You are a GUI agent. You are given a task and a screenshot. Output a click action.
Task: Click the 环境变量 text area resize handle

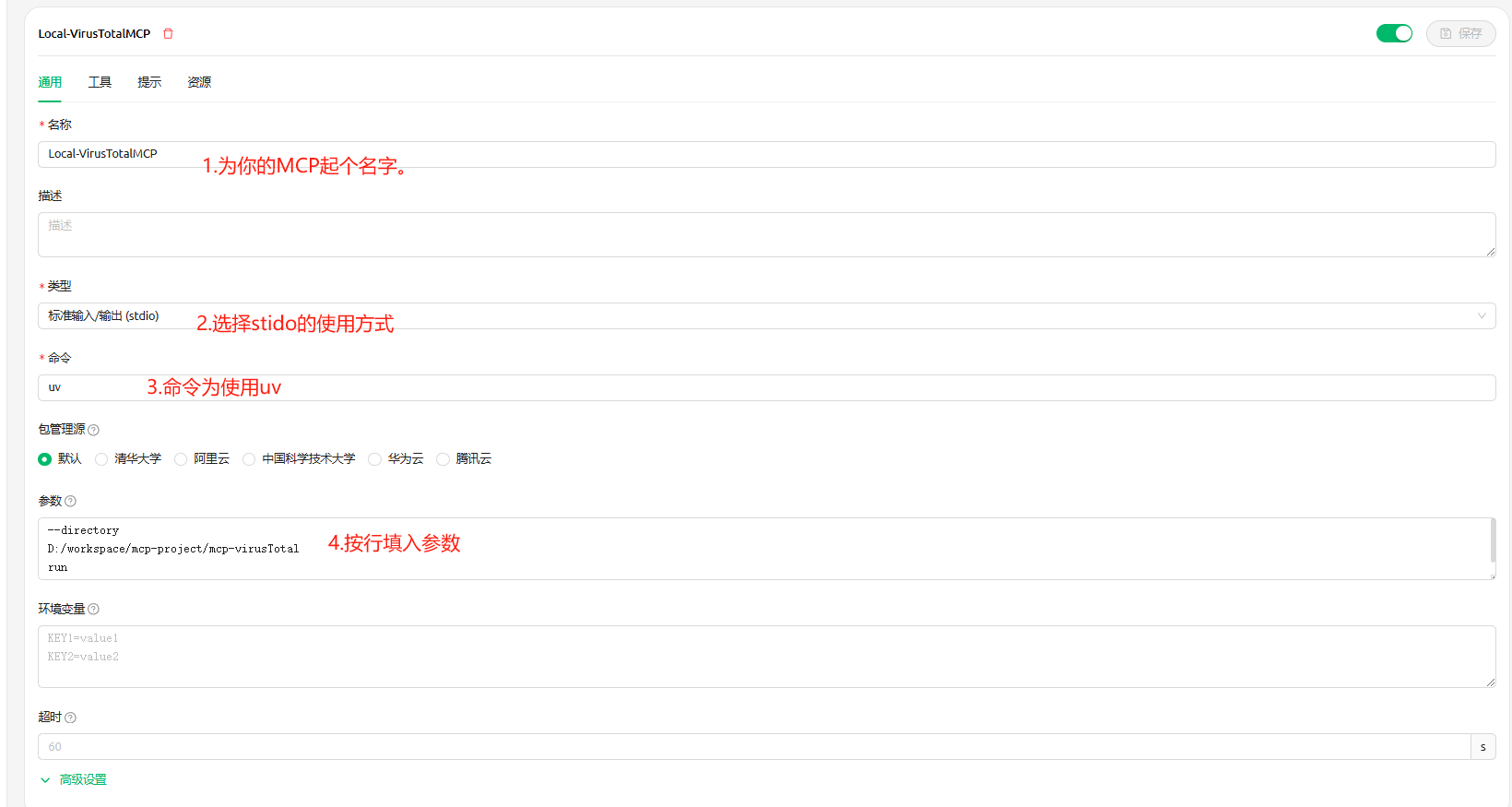point(1491,682)
